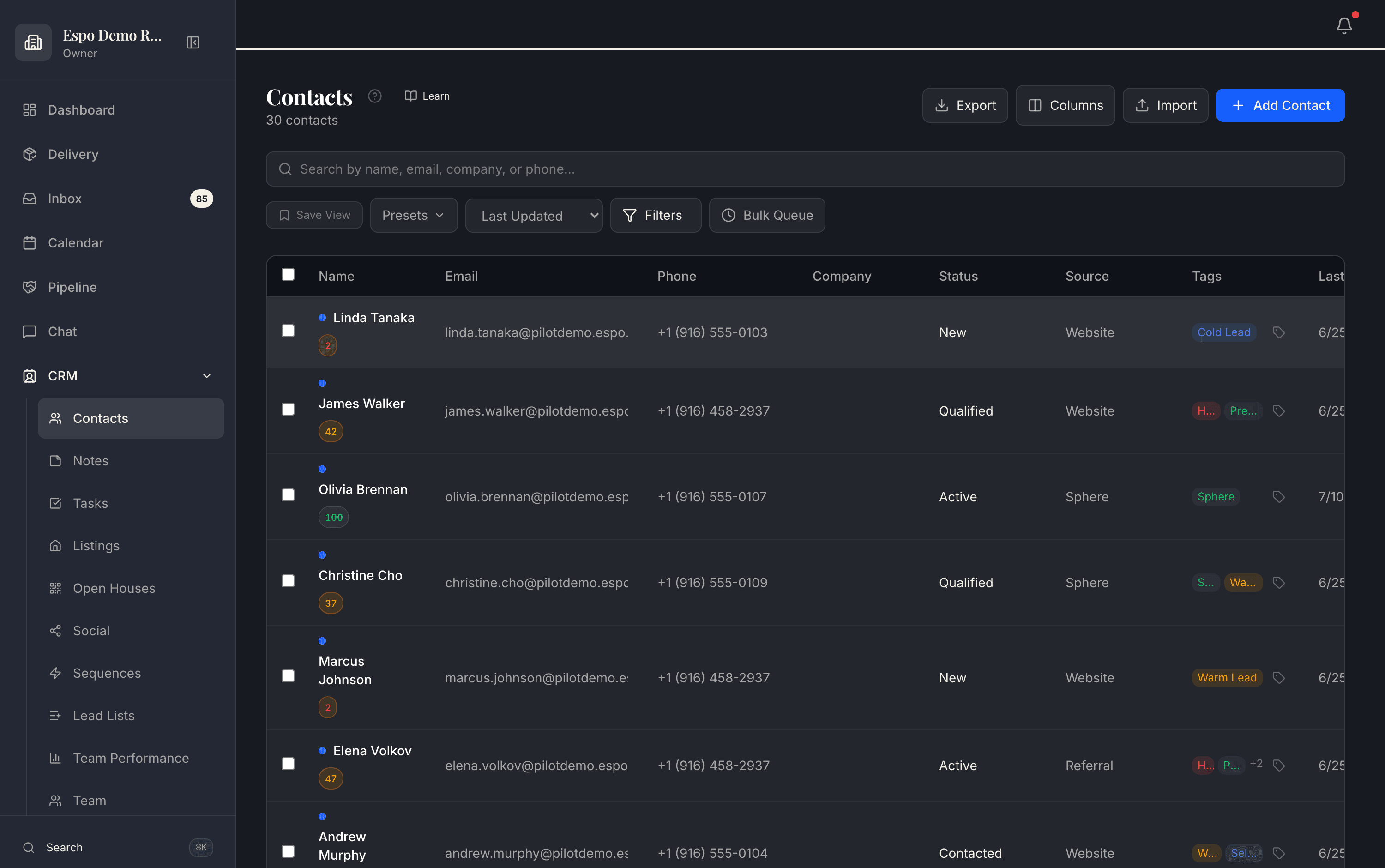Click the Cold Lead tag
1385x868 pixels.
(1224, 332)
